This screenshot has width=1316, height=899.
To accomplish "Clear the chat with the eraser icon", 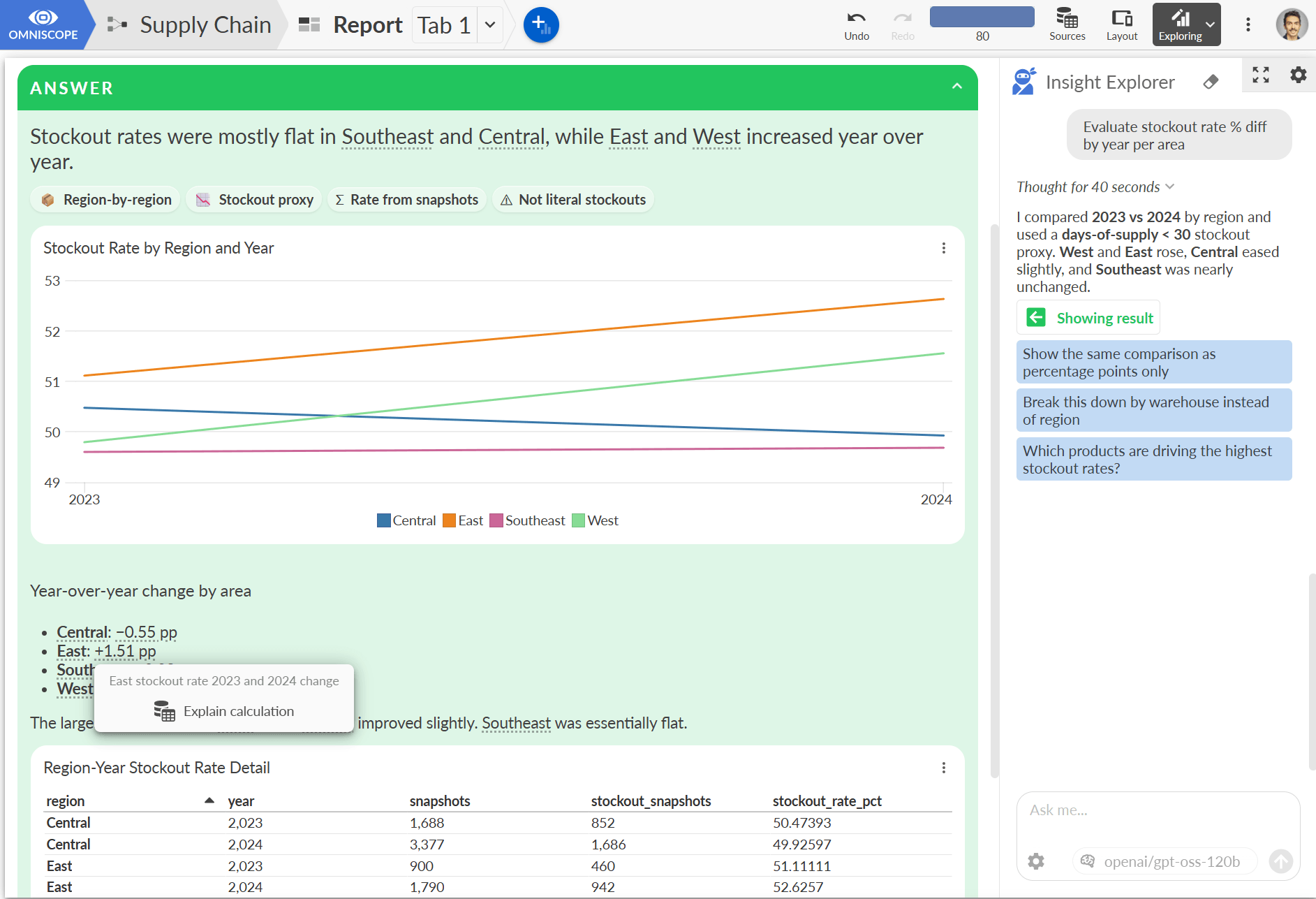I will 1211,82.
